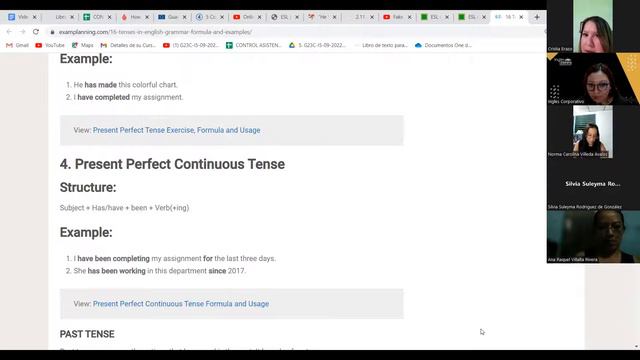Open a new tab with the plus icon

point(537,17)
